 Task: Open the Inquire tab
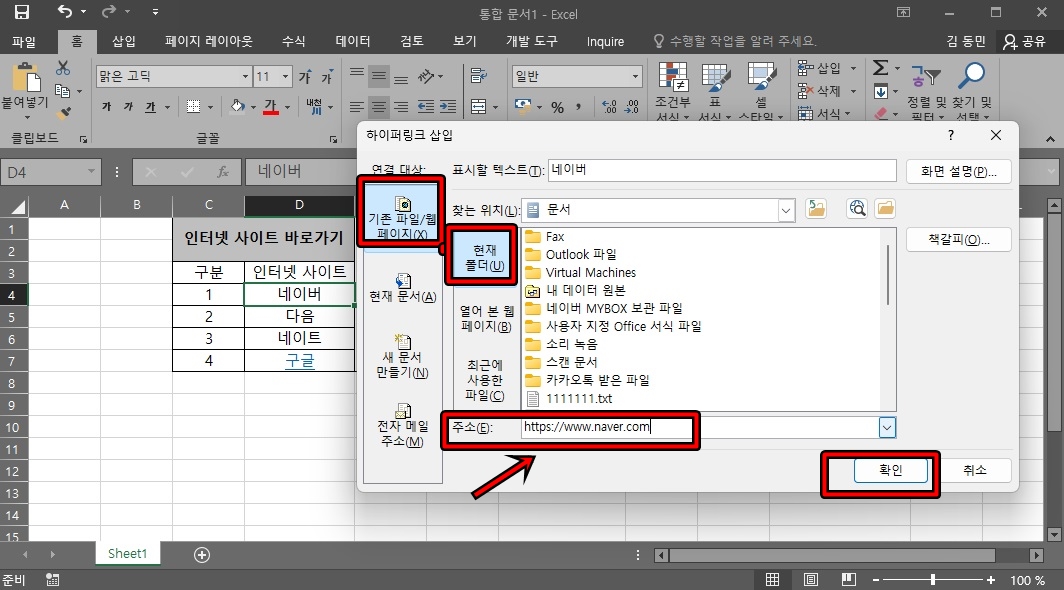(605, 41)
